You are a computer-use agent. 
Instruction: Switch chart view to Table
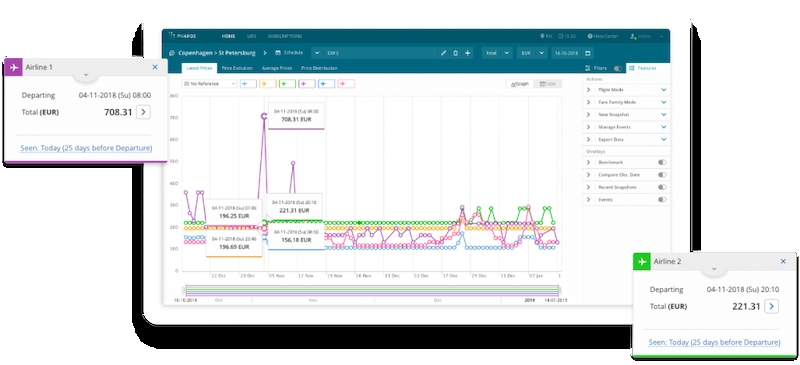click(x=548, y=84)
